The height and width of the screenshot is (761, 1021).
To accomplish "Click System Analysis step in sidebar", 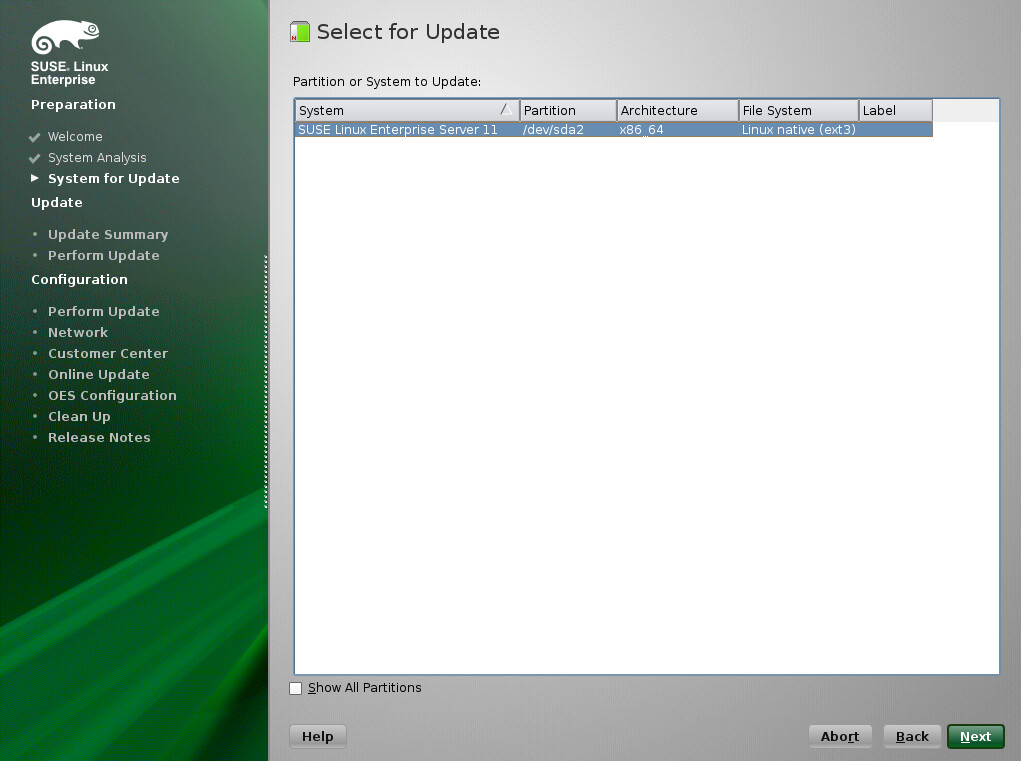I will [x=97, y=158].
